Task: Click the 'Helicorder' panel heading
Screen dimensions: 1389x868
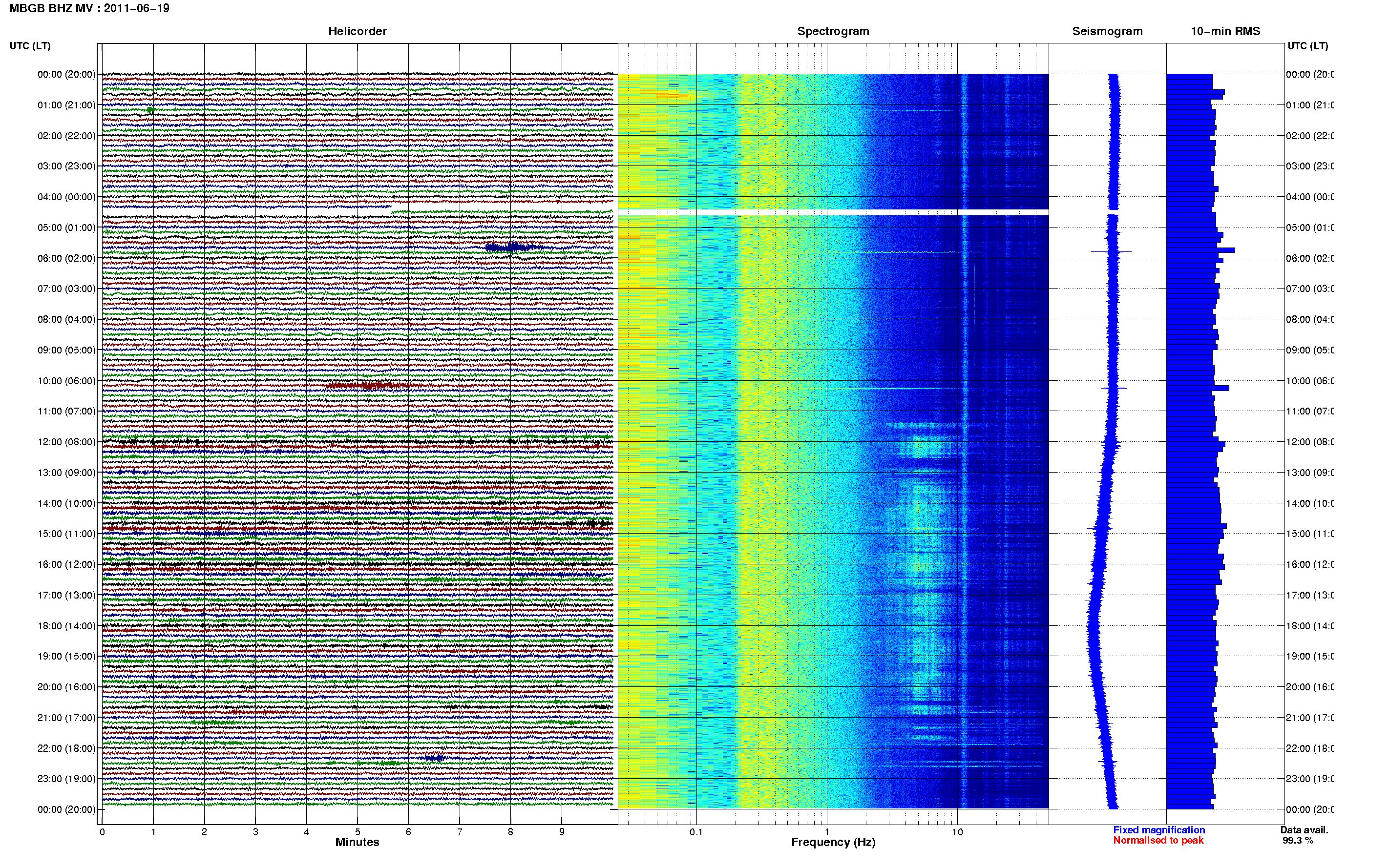Action: pyautogui.click(x=357, y=31)
